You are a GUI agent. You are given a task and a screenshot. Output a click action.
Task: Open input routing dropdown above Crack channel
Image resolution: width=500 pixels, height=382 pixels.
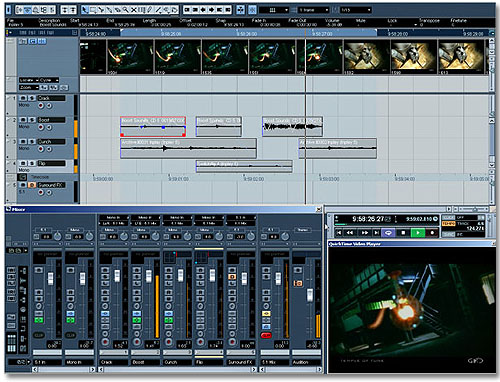pos(114,217)
